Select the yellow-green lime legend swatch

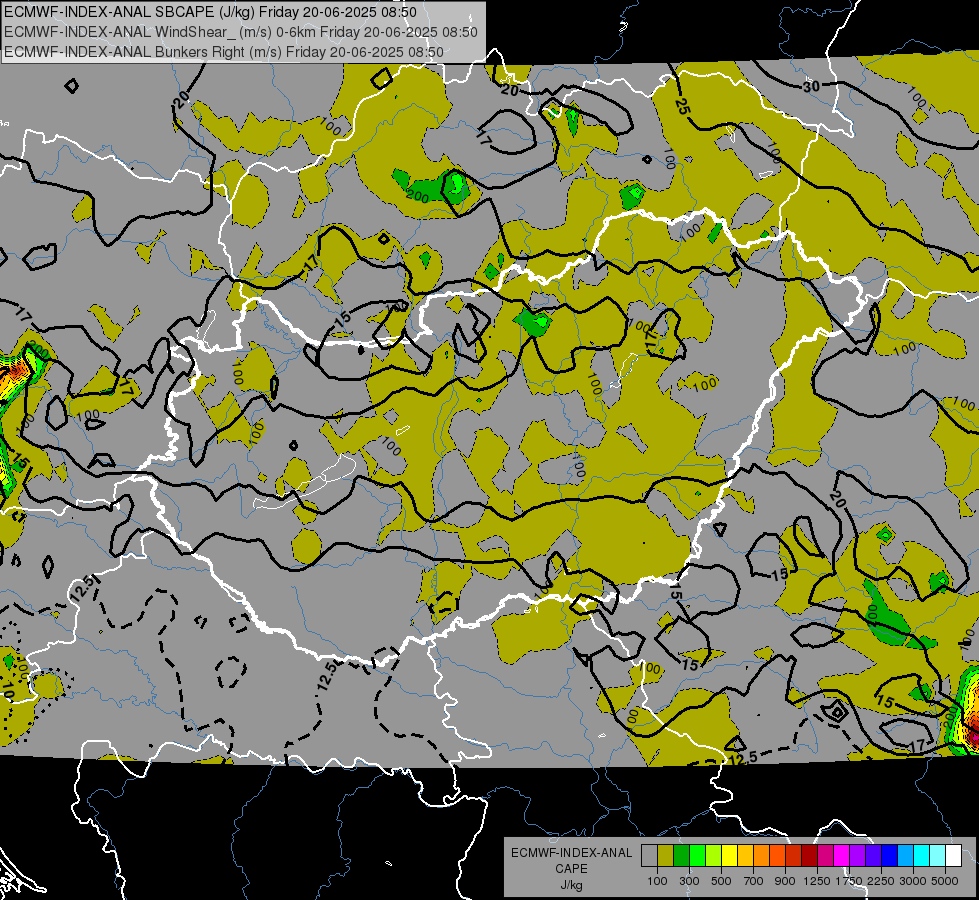click(x=714, y=855)
